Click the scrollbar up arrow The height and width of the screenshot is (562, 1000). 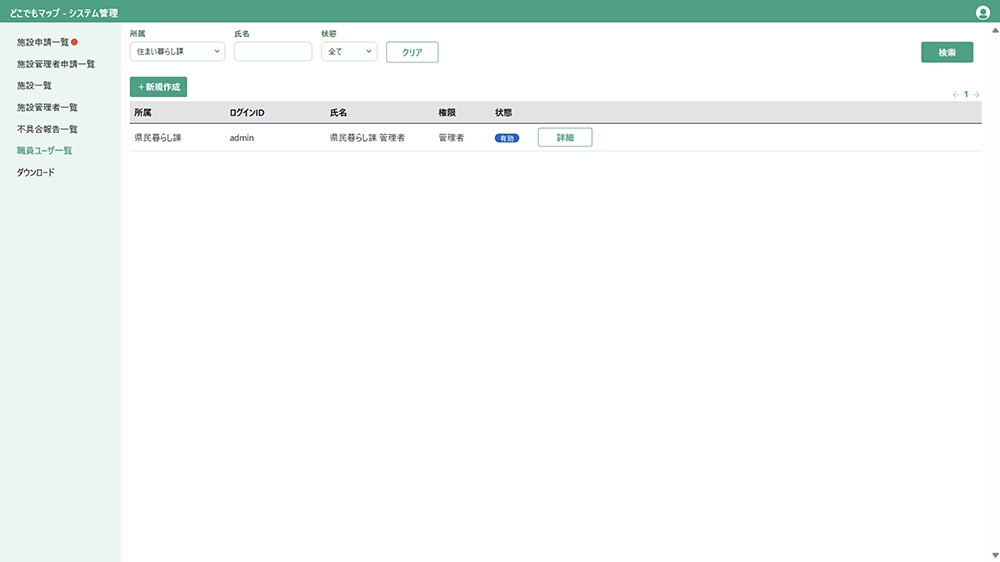click(x=995, y=30)
